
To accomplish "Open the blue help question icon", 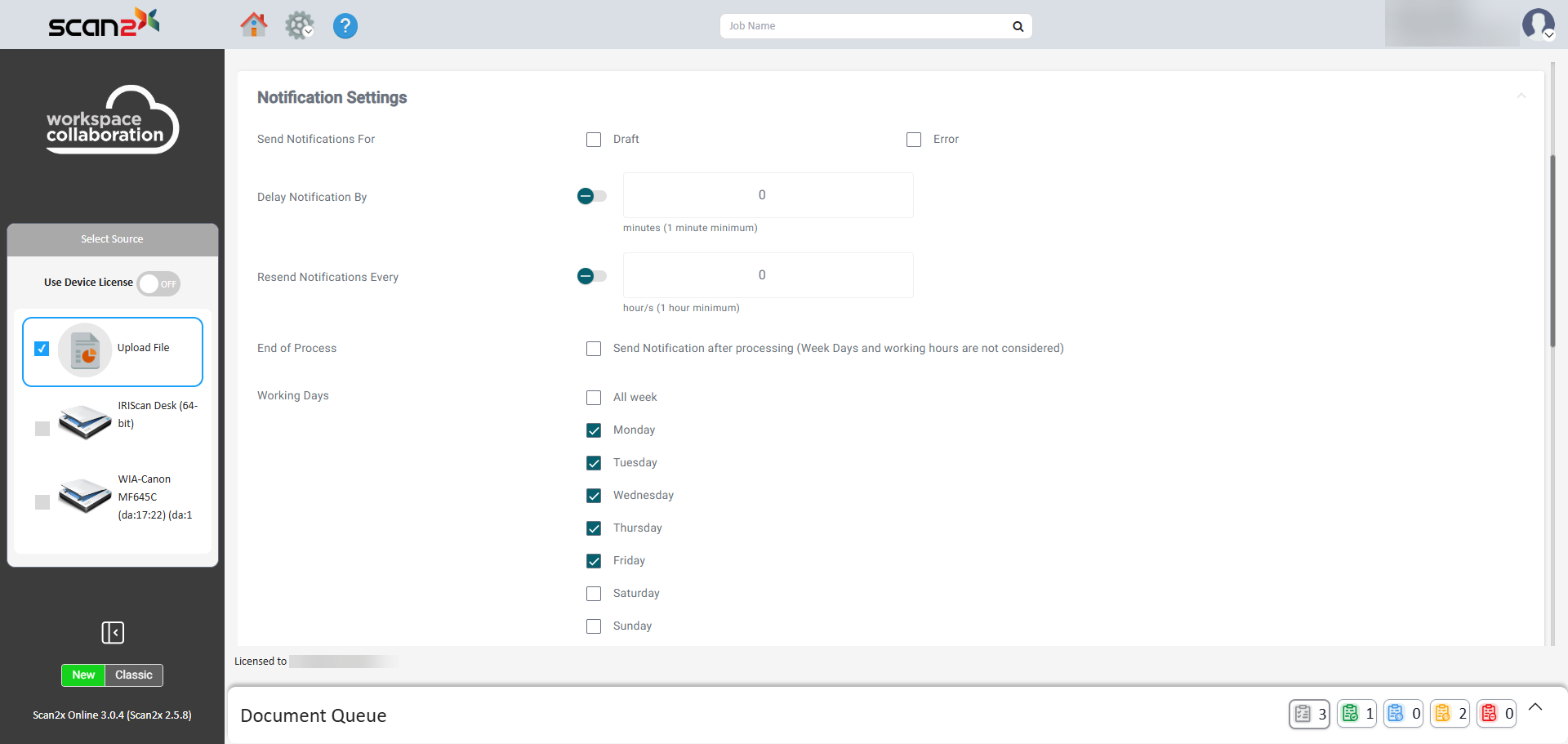I will pos(345,26).
